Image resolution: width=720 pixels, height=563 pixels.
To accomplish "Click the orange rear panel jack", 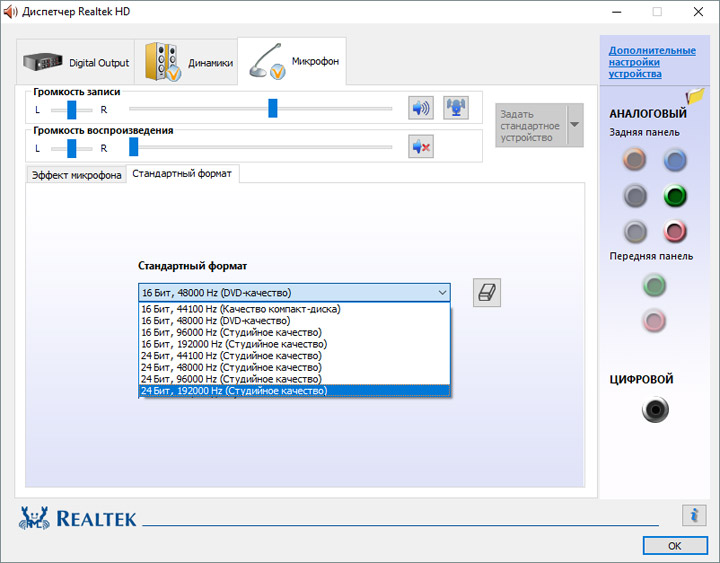I will tap(635, 160).
